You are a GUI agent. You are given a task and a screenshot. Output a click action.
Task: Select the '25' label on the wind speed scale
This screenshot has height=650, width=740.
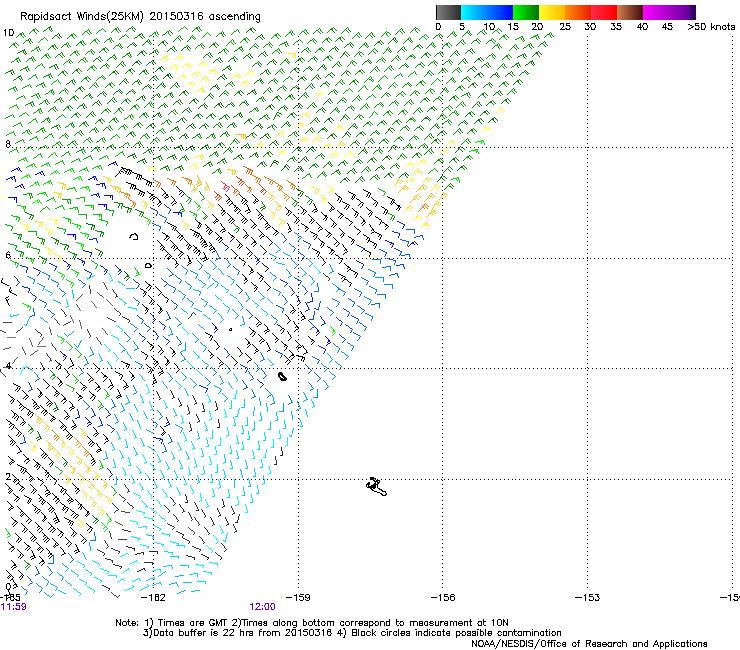(x=565, y=27)
